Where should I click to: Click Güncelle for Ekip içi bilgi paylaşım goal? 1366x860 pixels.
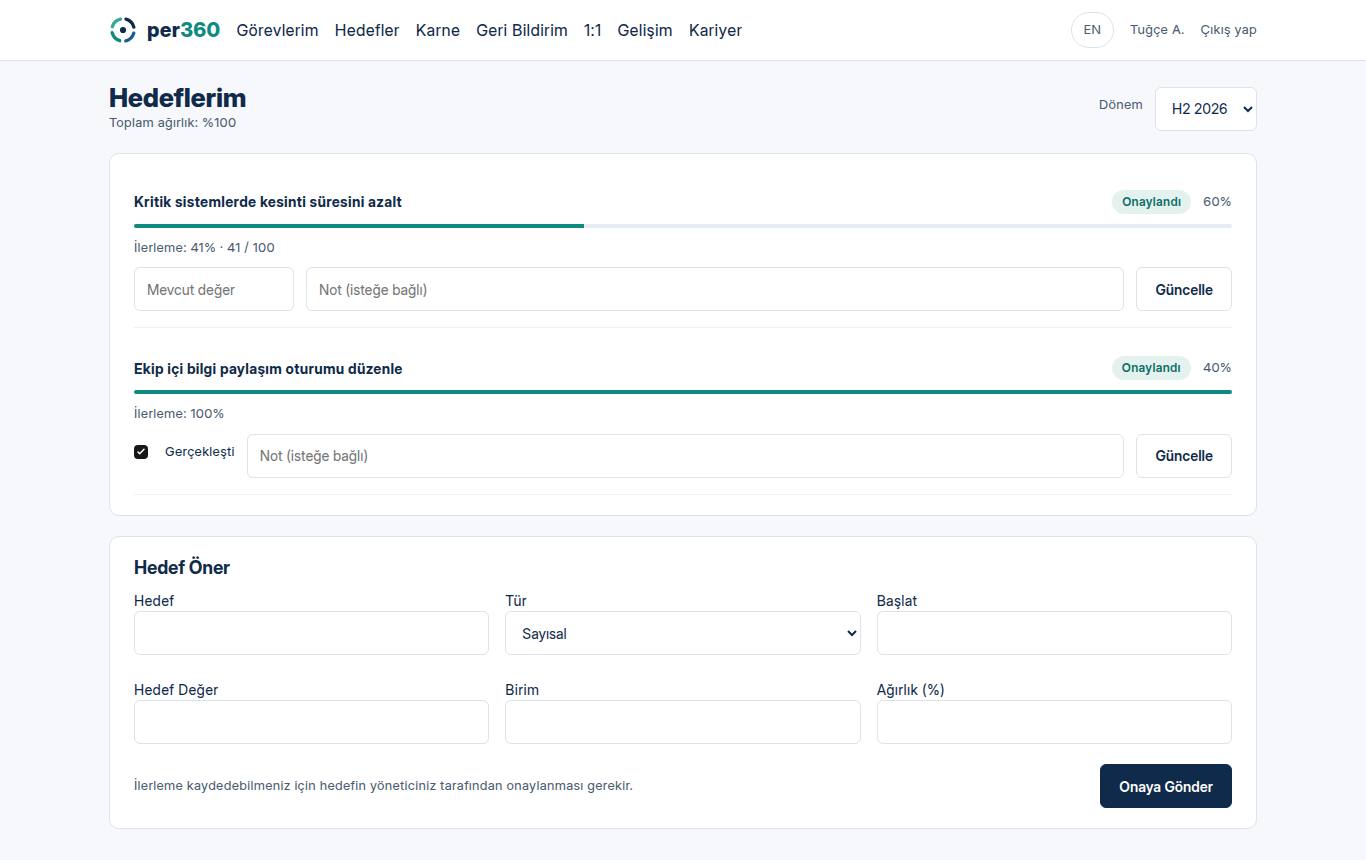[x=1184, y=456]
